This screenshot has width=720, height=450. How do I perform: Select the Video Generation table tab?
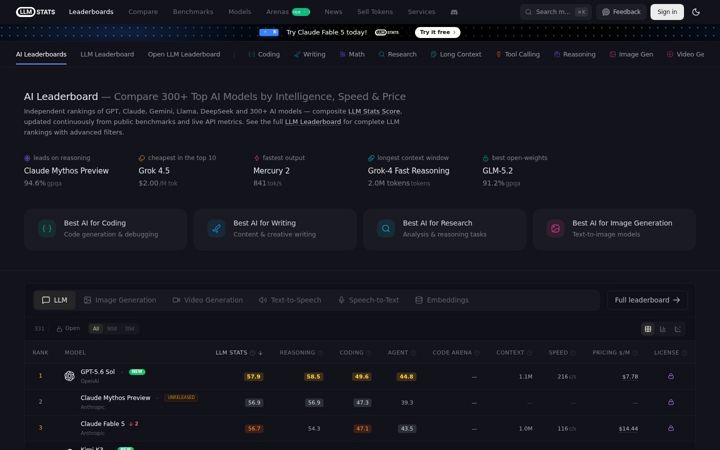pyautogui.click(x=208, y=300)
